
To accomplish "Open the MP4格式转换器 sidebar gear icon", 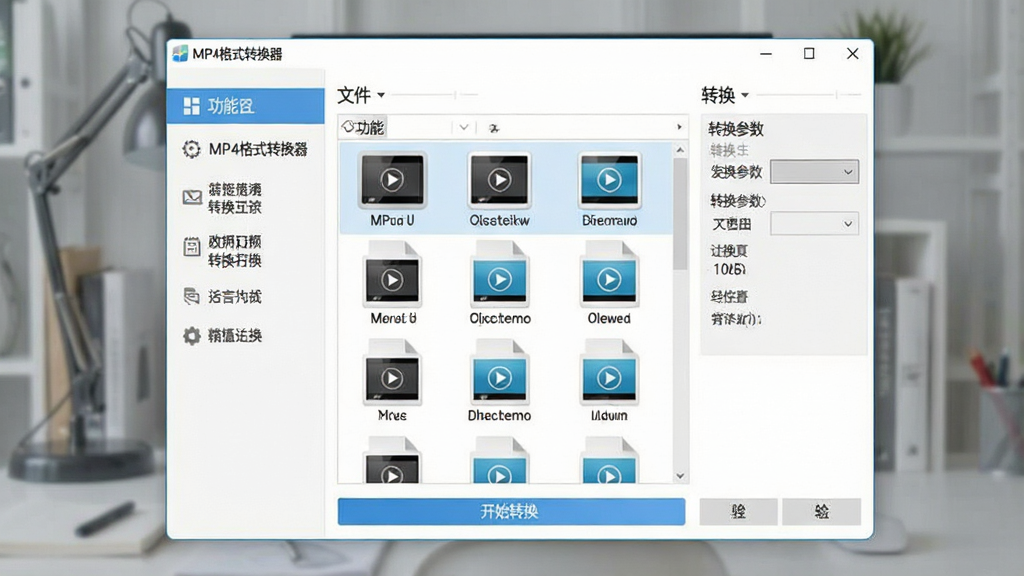I will 191,149.
